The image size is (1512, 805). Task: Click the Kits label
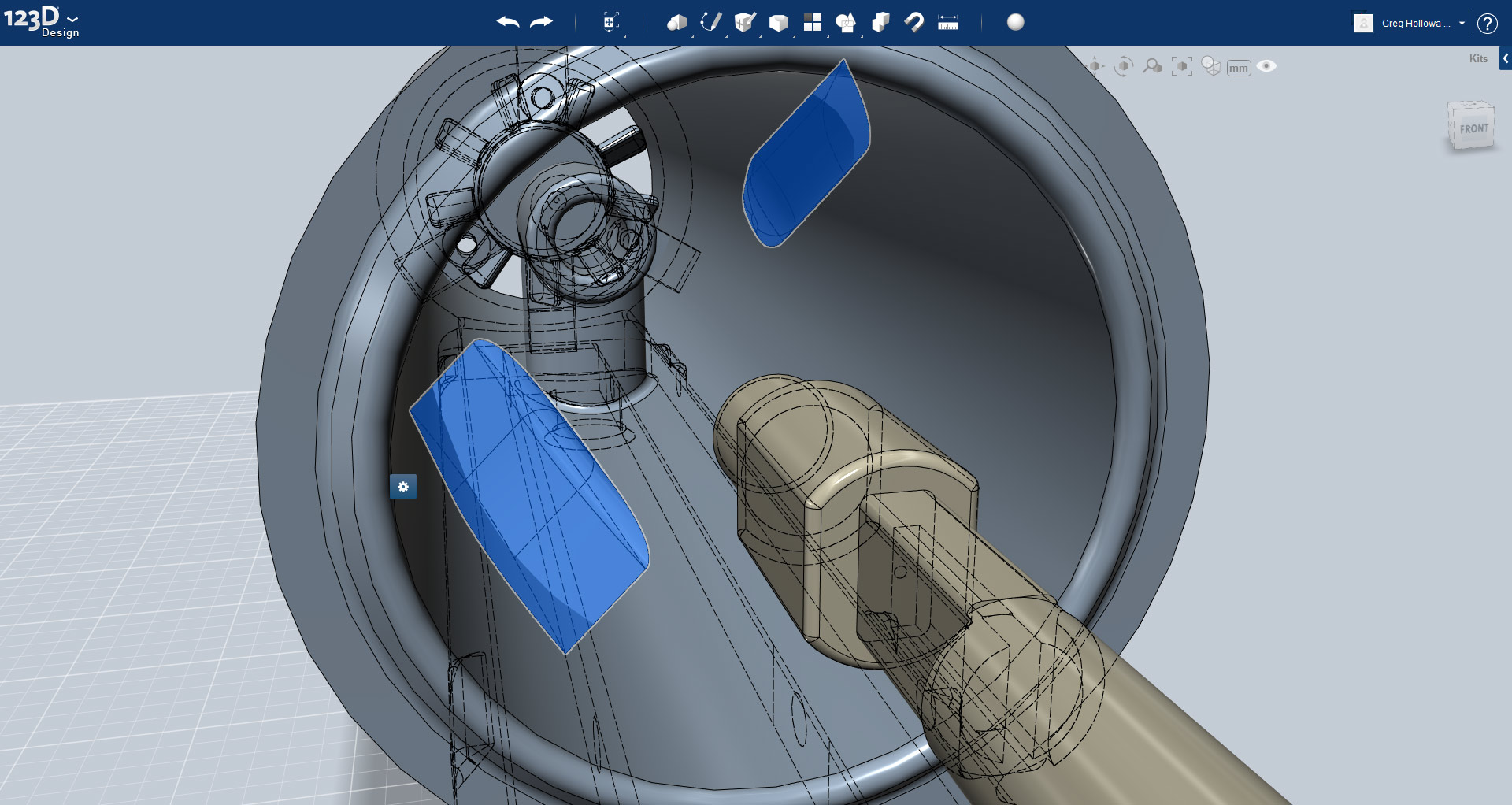pos(1478,58)
